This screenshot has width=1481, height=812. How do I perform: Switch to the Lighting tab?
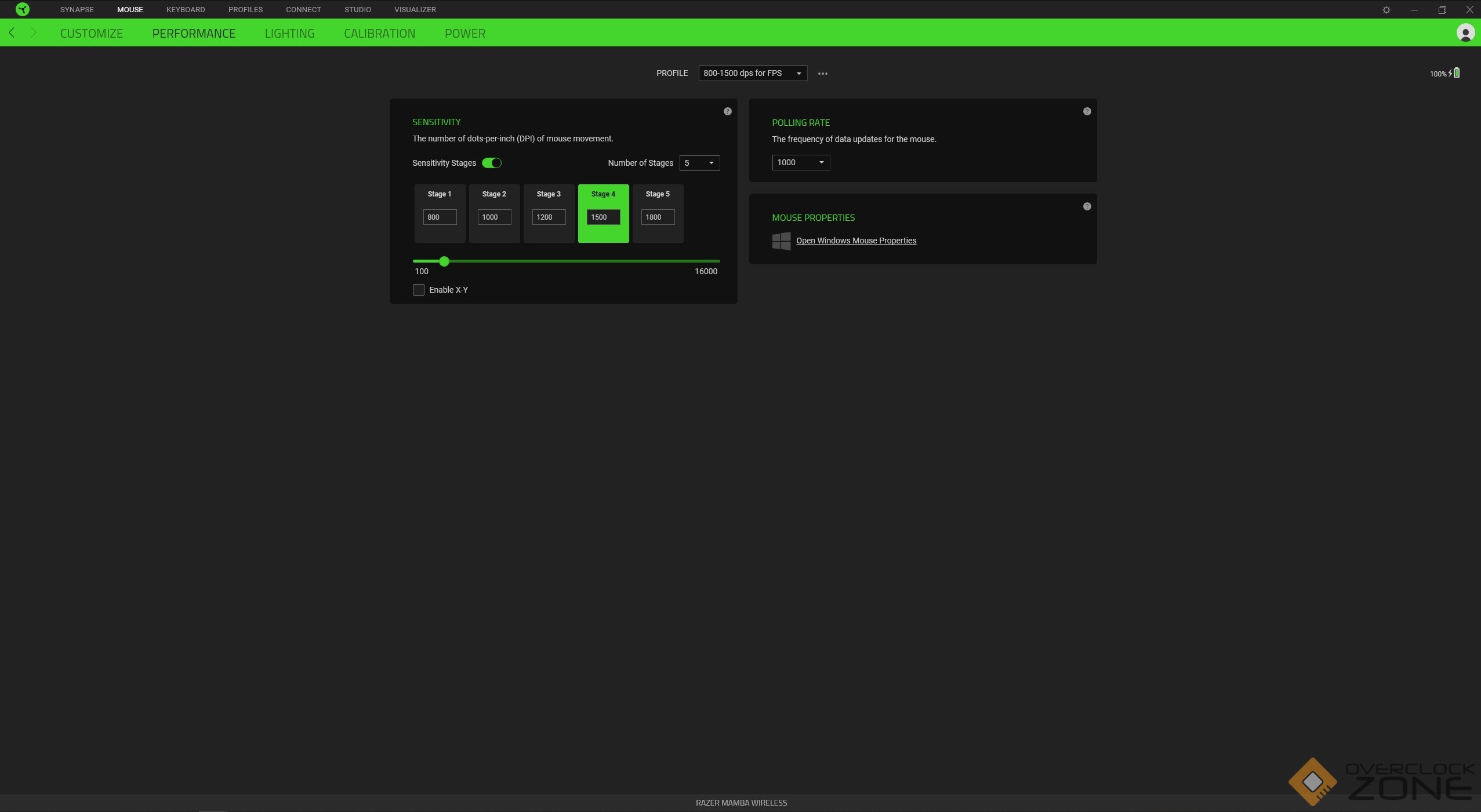click(289, 33)
